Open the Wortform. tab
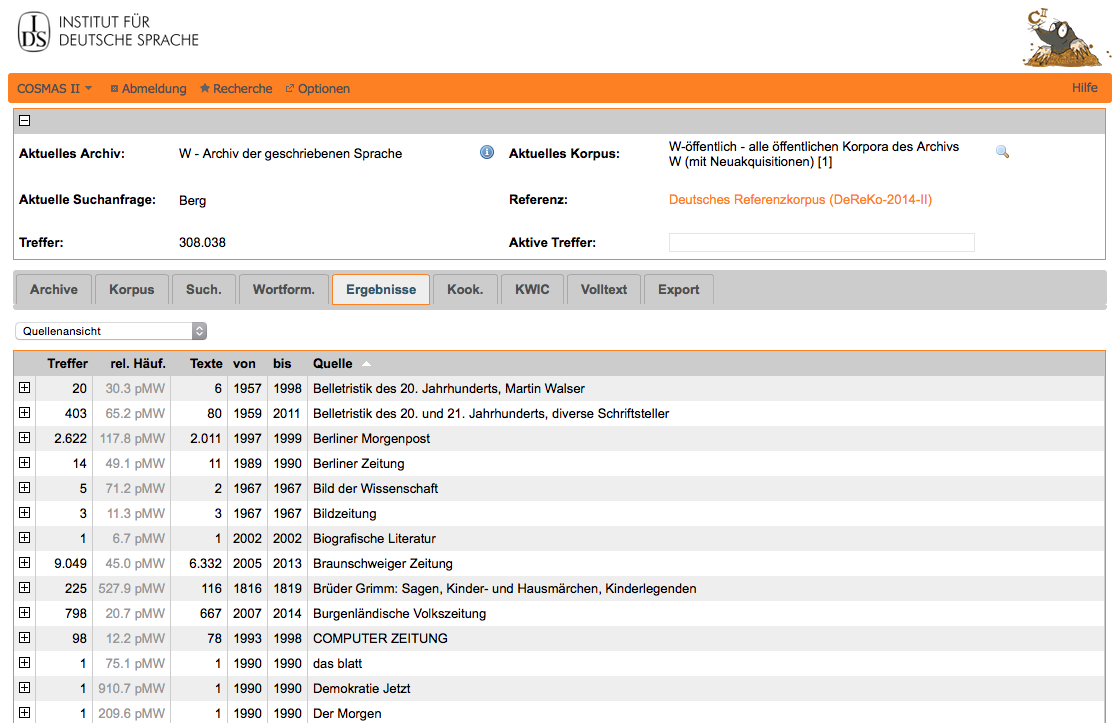 tap(284, 289)
